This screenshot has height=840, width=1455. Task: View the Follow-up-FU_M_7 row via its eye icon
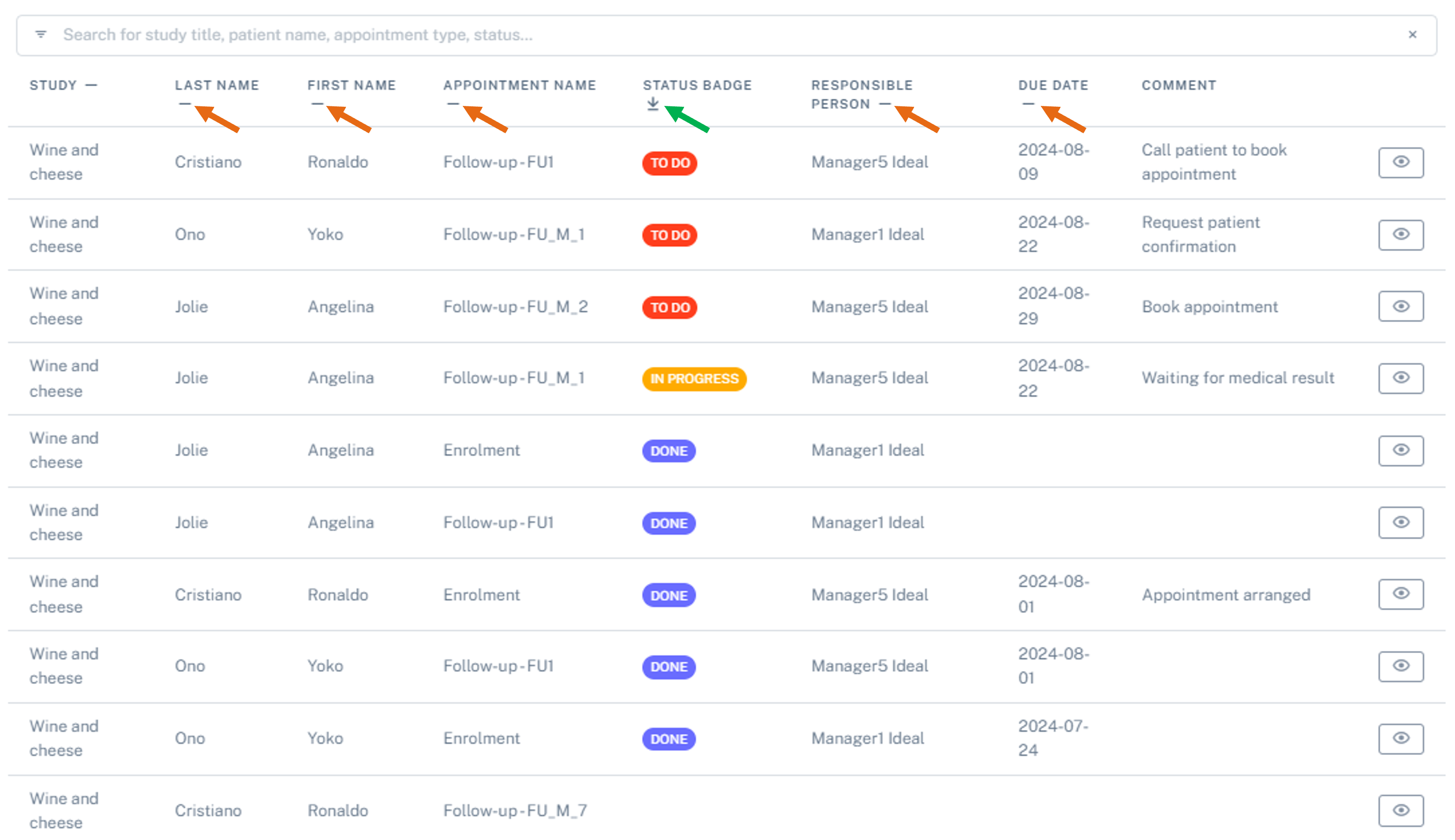click(1401, 811)
